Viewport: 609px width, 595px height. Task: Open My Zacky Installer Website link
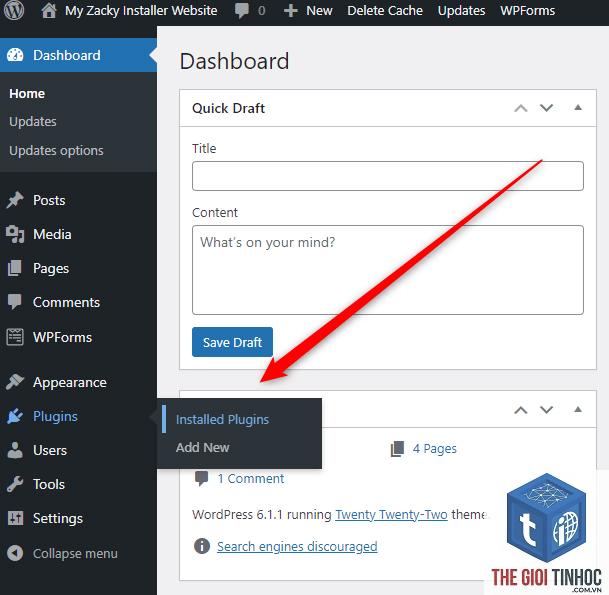pyautogui.click(x=141, y=10)
